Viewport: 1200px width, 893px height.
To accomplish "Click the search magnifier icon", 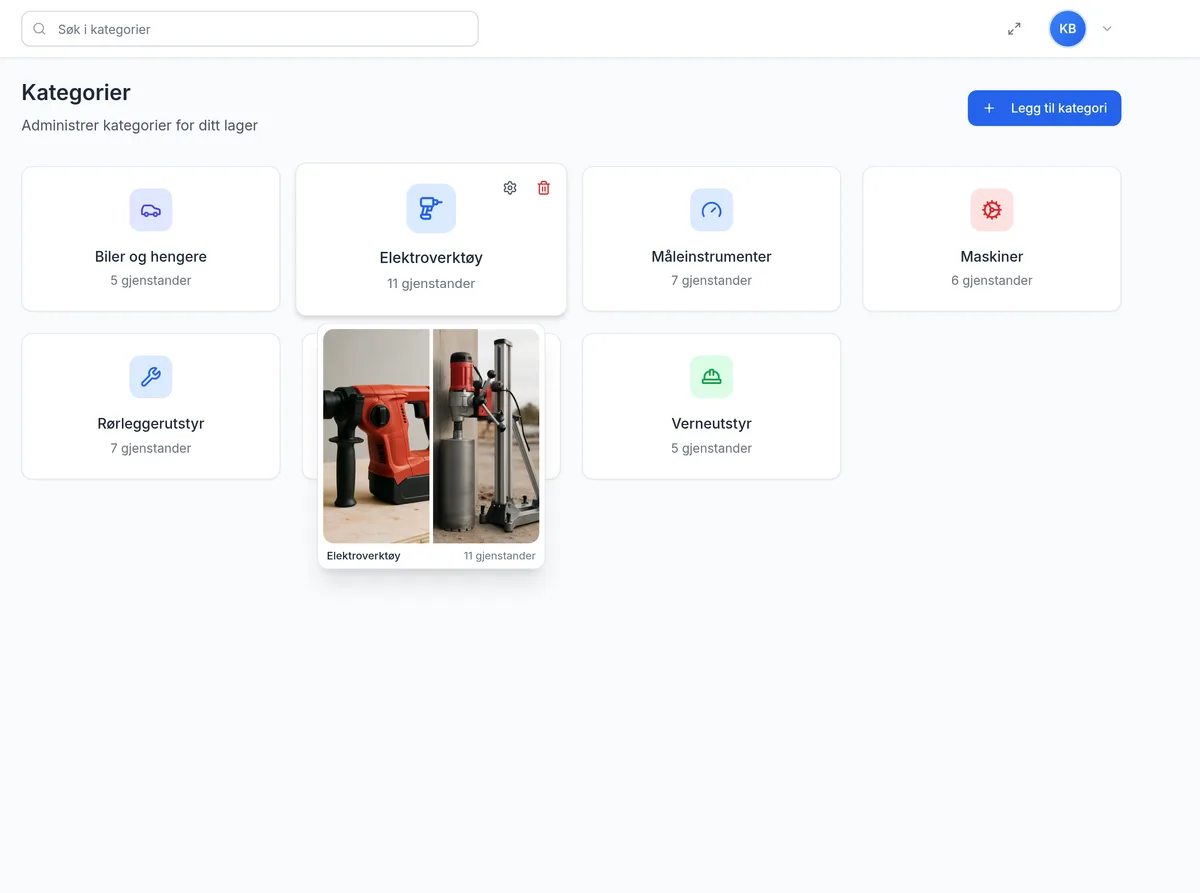I will coord(40,29).
